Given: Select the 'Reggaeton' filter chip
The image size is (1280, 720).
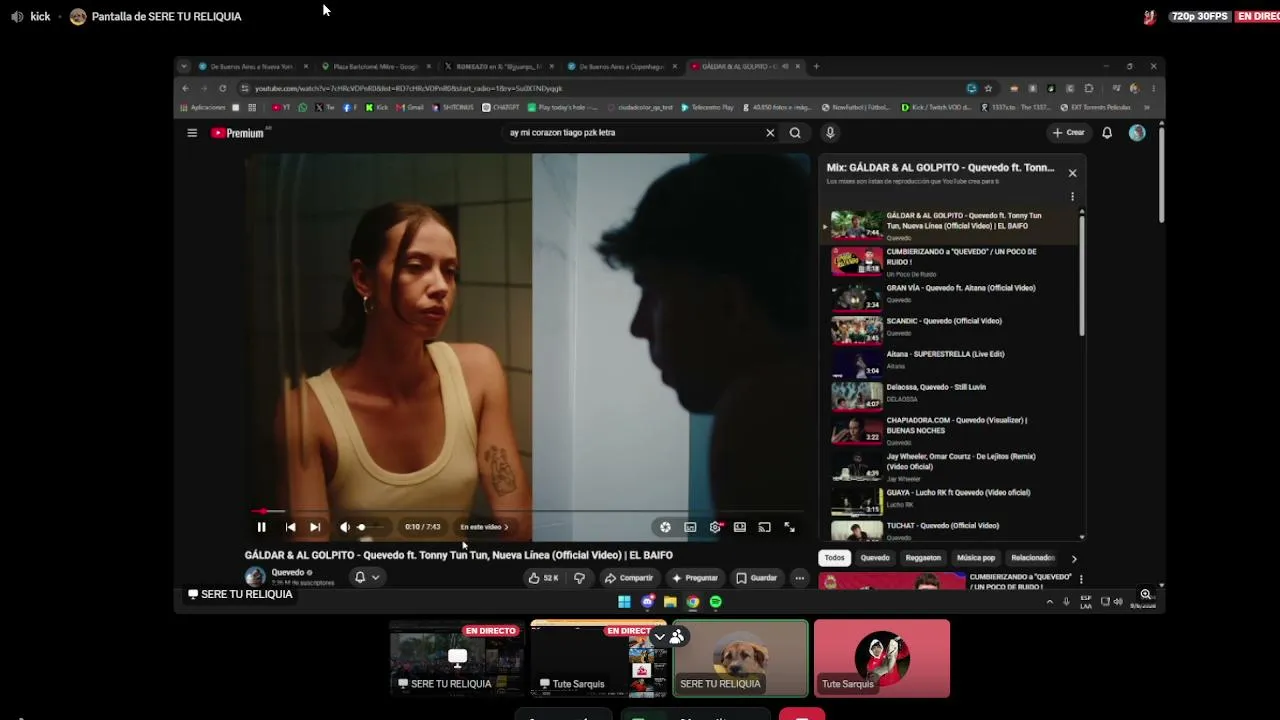Looking at the screenshot, I should [923, 558].
